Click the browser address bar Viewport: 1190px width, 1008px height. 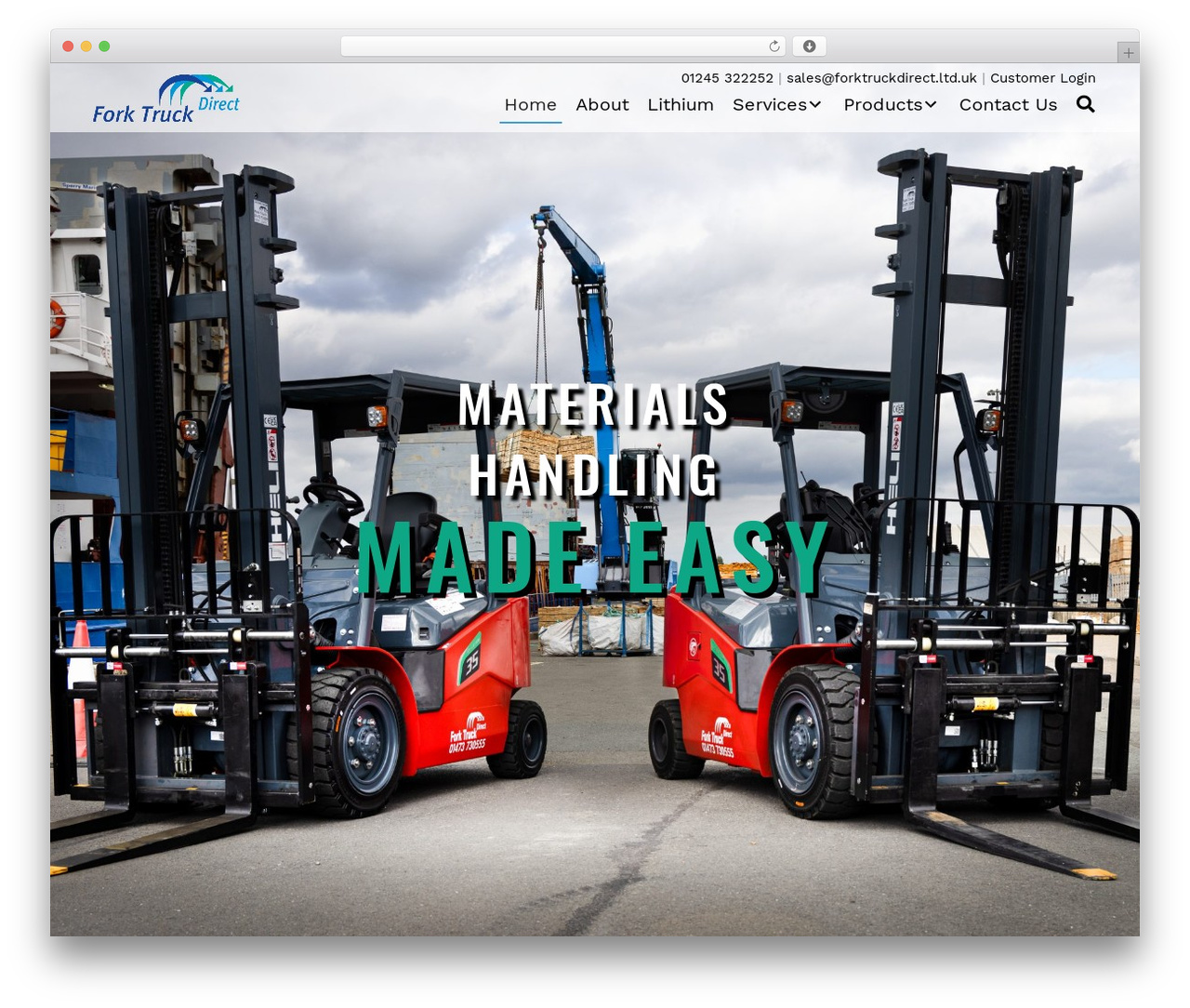point(562,46)
